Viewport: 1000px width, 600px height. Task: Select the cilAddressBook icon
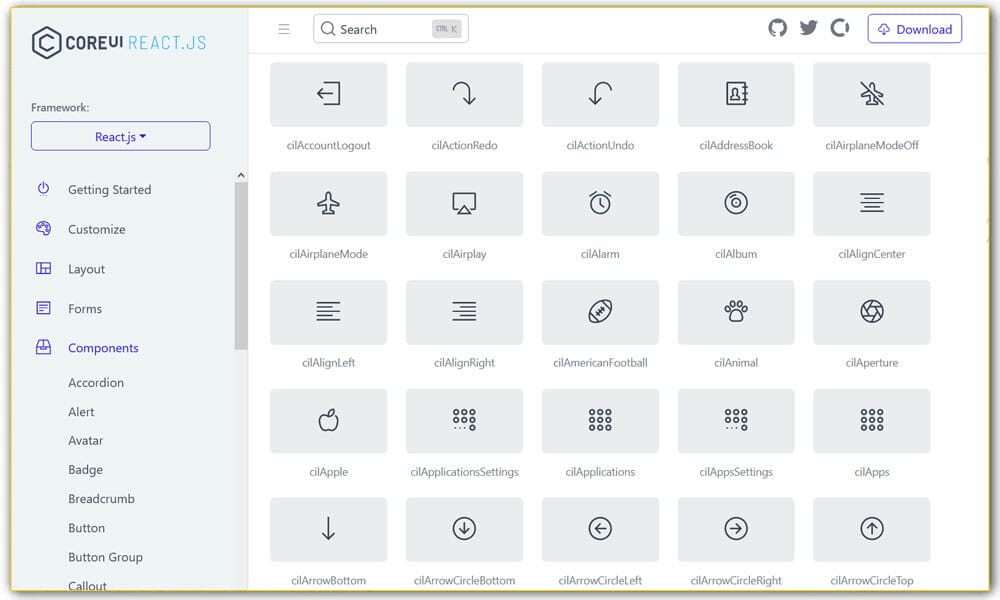click(x=736, y=94)
